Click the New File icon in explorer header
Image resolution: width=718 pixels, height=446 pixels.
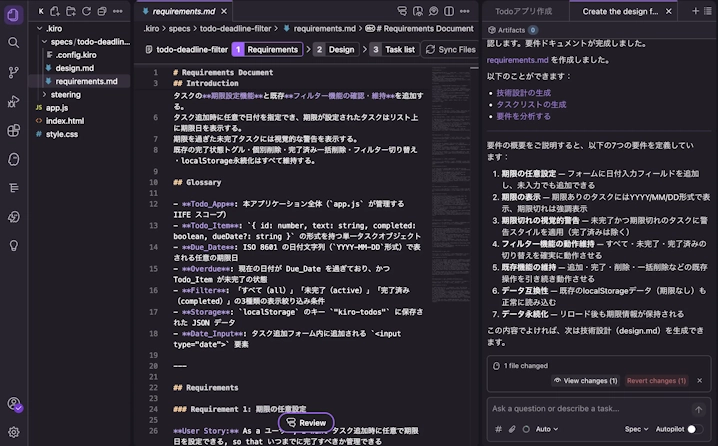[x=54, y=11]
